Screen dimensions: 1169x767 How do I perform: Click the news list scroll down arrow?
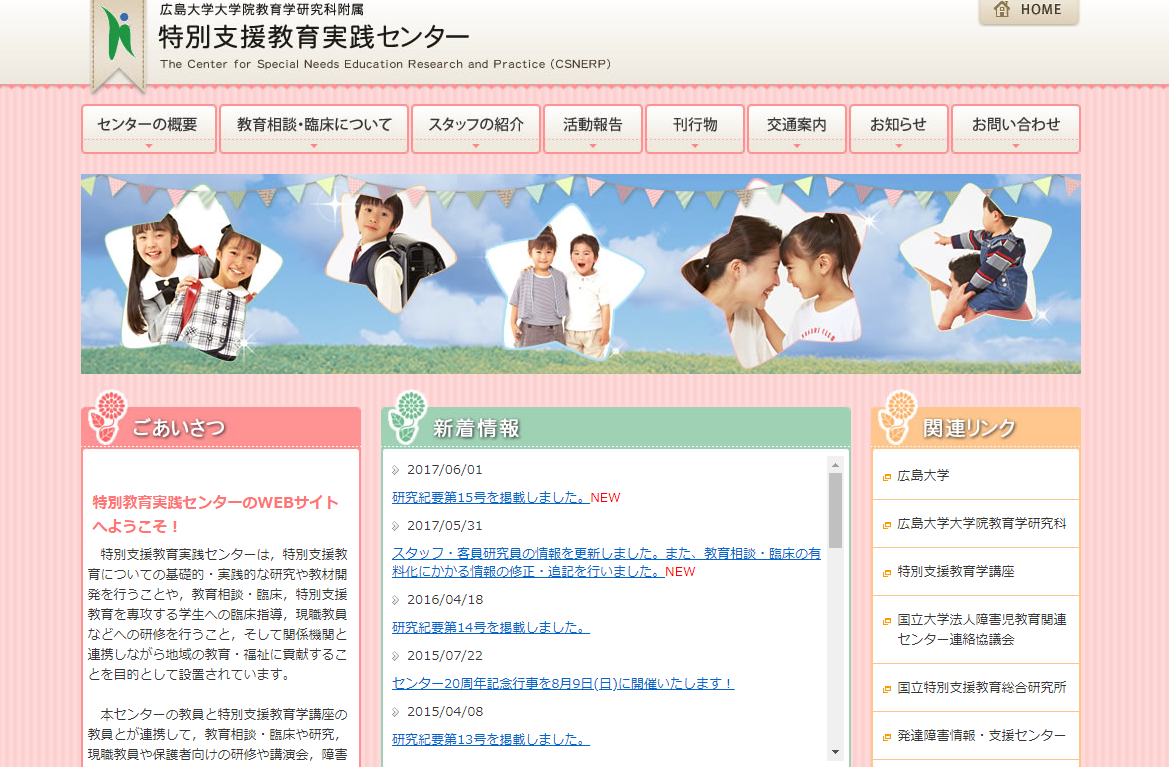tap(836, 752)
